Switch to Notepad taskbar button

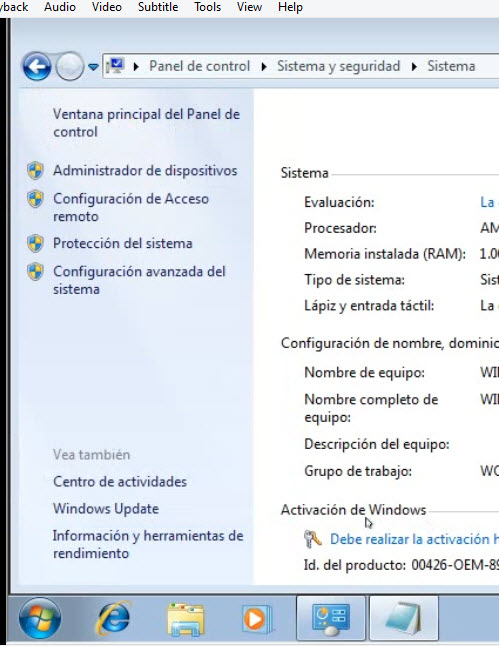(x=404, y=618)
